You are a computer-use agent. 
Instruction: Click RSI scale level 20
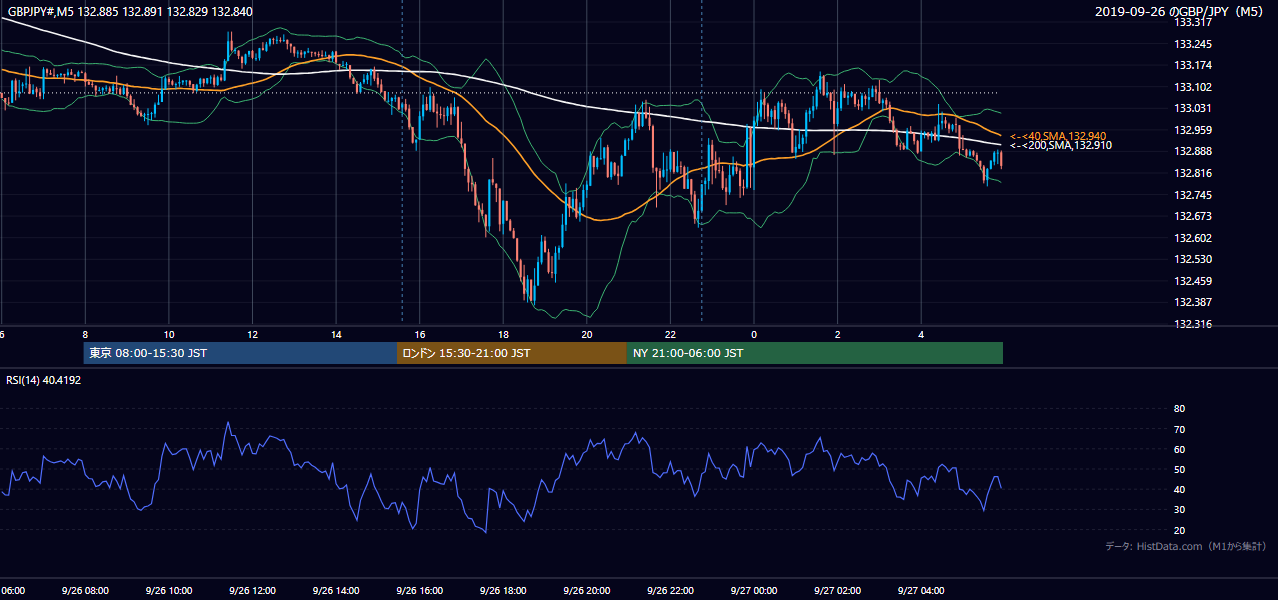[x=1180, y=530]
